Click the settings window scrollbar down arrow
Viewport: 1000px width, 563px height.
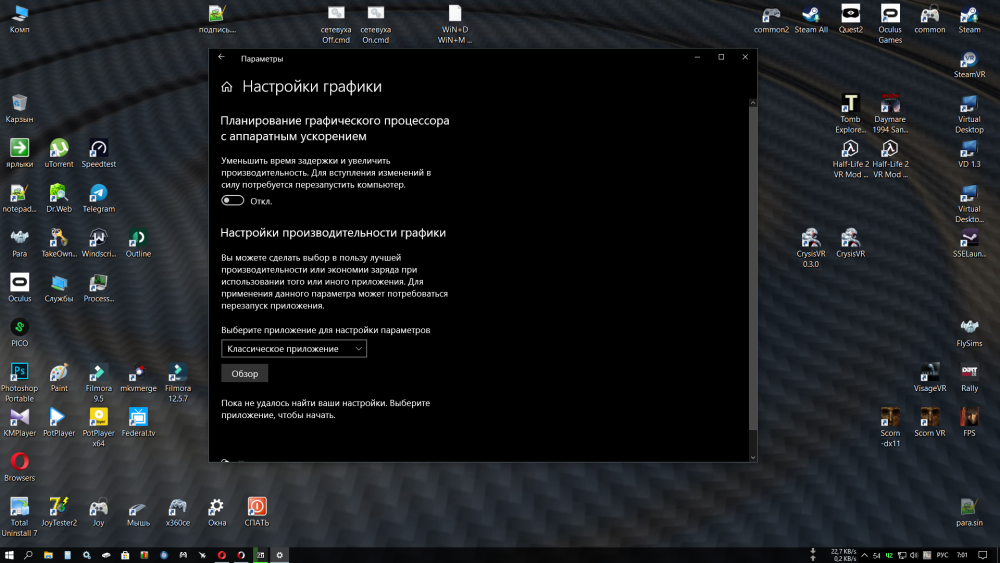(753, 457)
